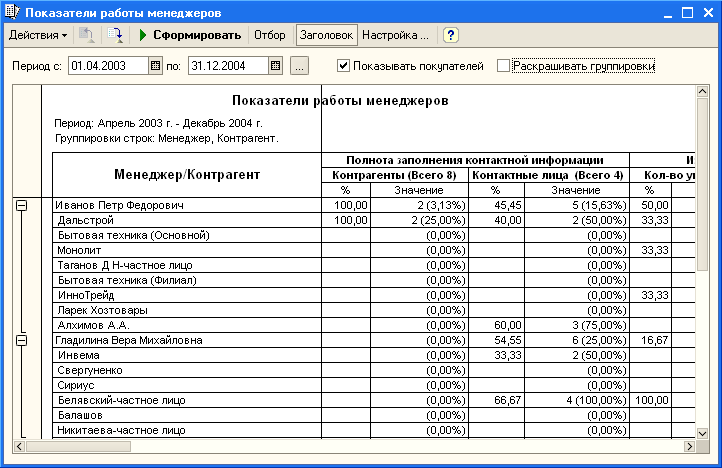Click the period selection ... button
The image size is (722, 468).
click(299, 66)
